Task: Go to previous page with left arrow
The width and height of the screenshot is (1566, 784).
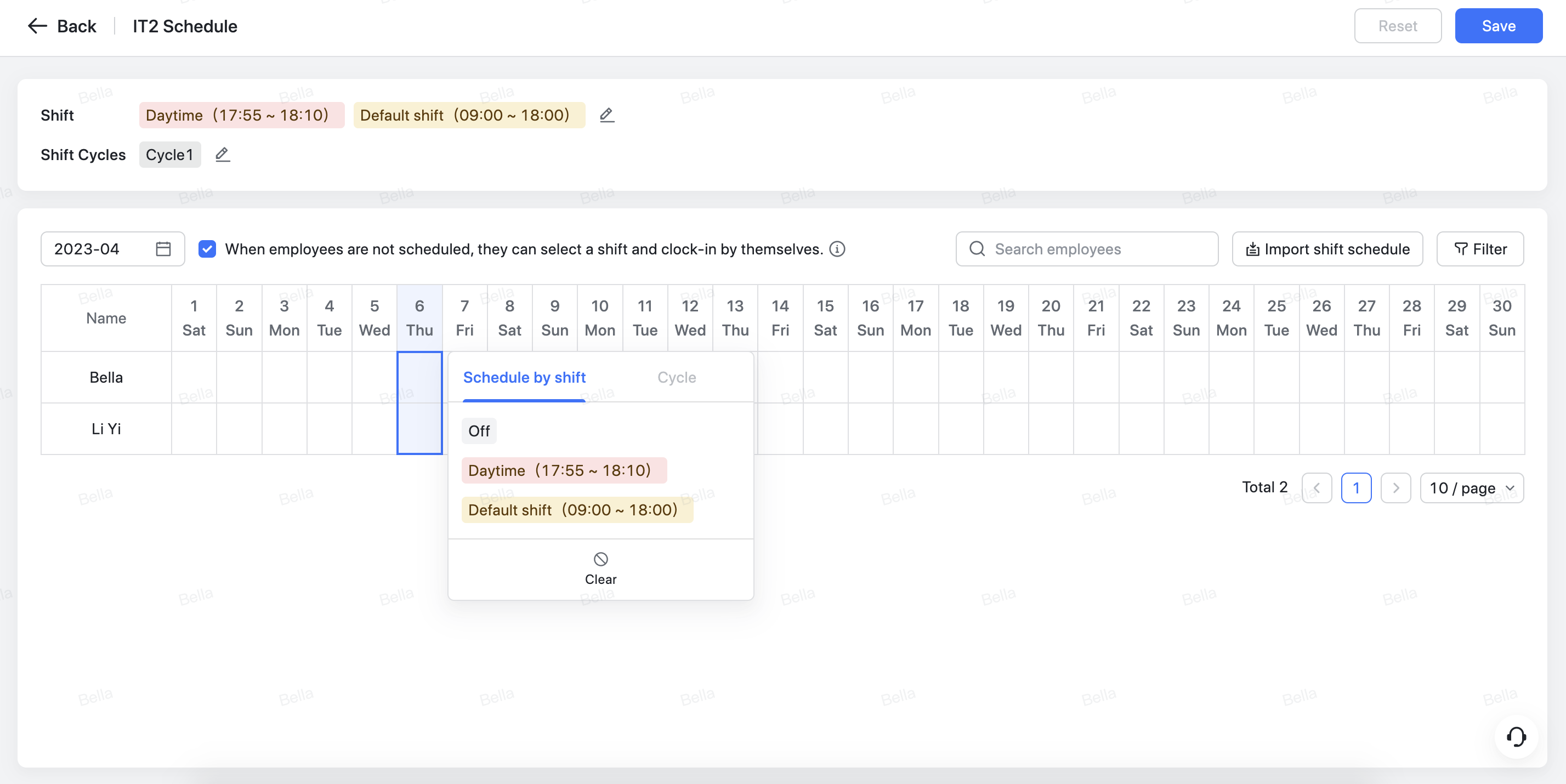Action: pyautogui.click(x=1317, y=487)
